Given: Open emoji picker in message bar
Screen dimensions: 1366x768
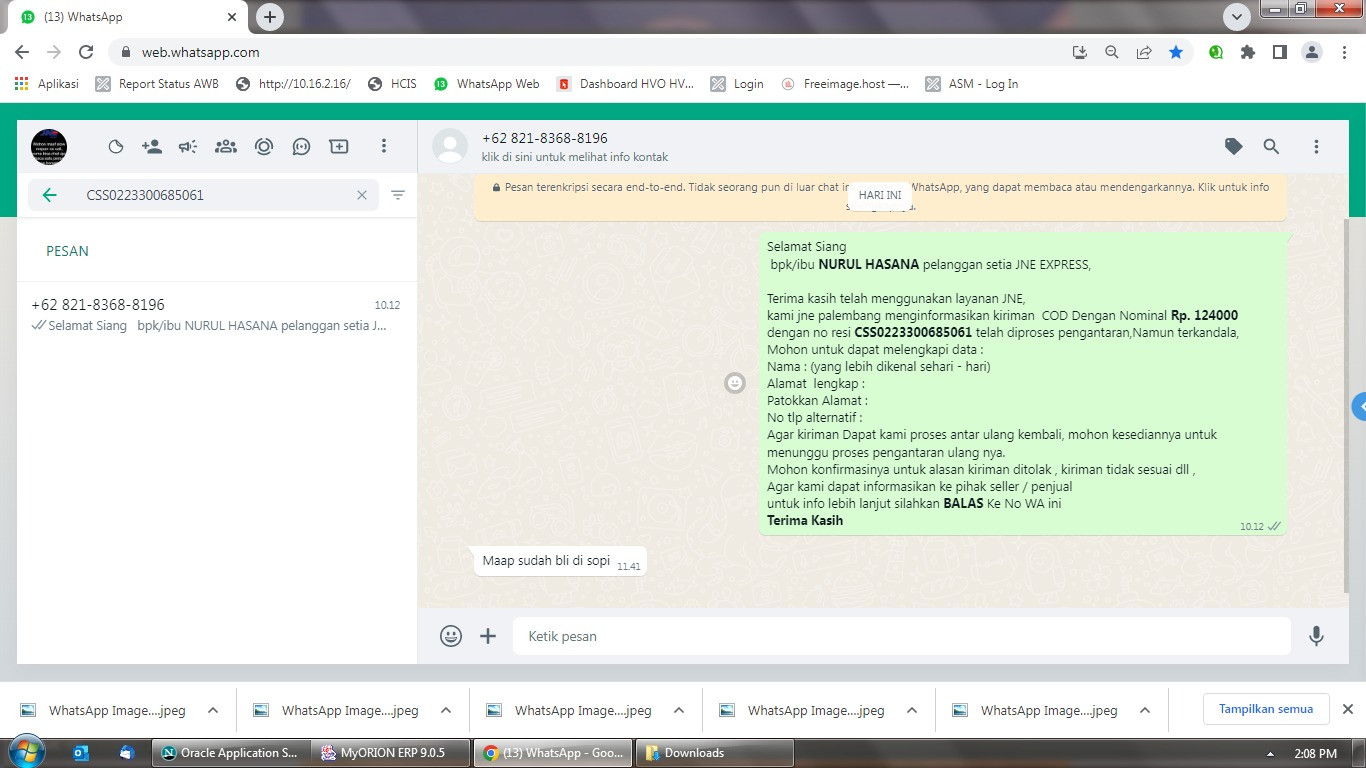Looking at the screenshot, I should click(451, 636).
